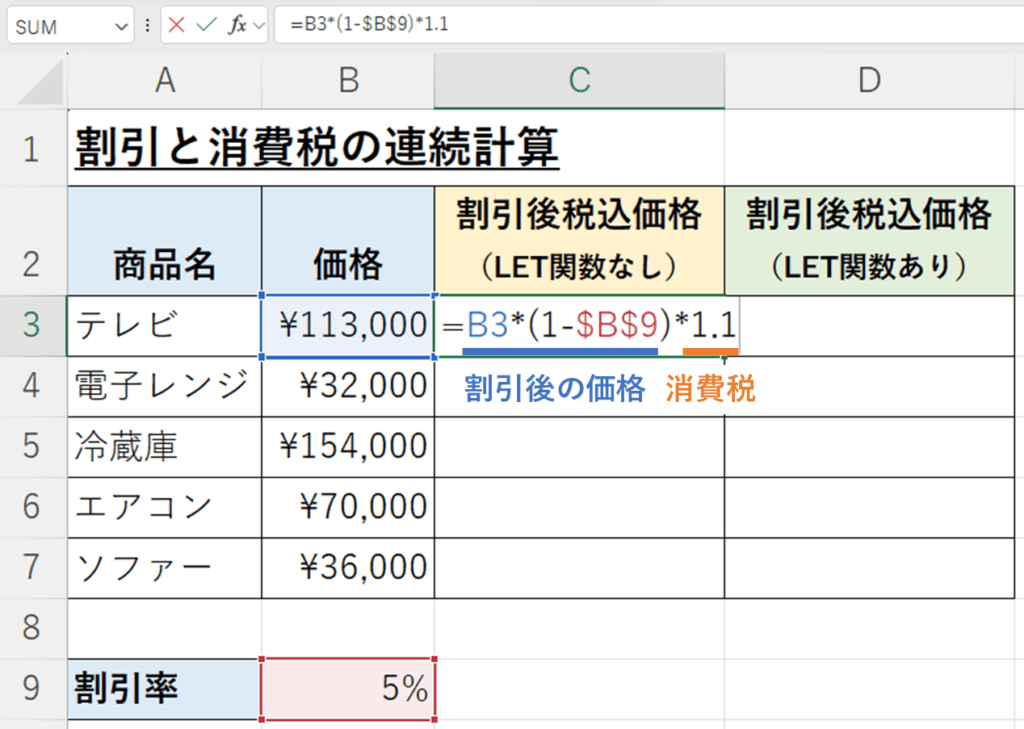The height and width of the screenshot is (729, 1024).
Task: Open the Name Box dropdown arrow
Action: (x=122, y=26)
